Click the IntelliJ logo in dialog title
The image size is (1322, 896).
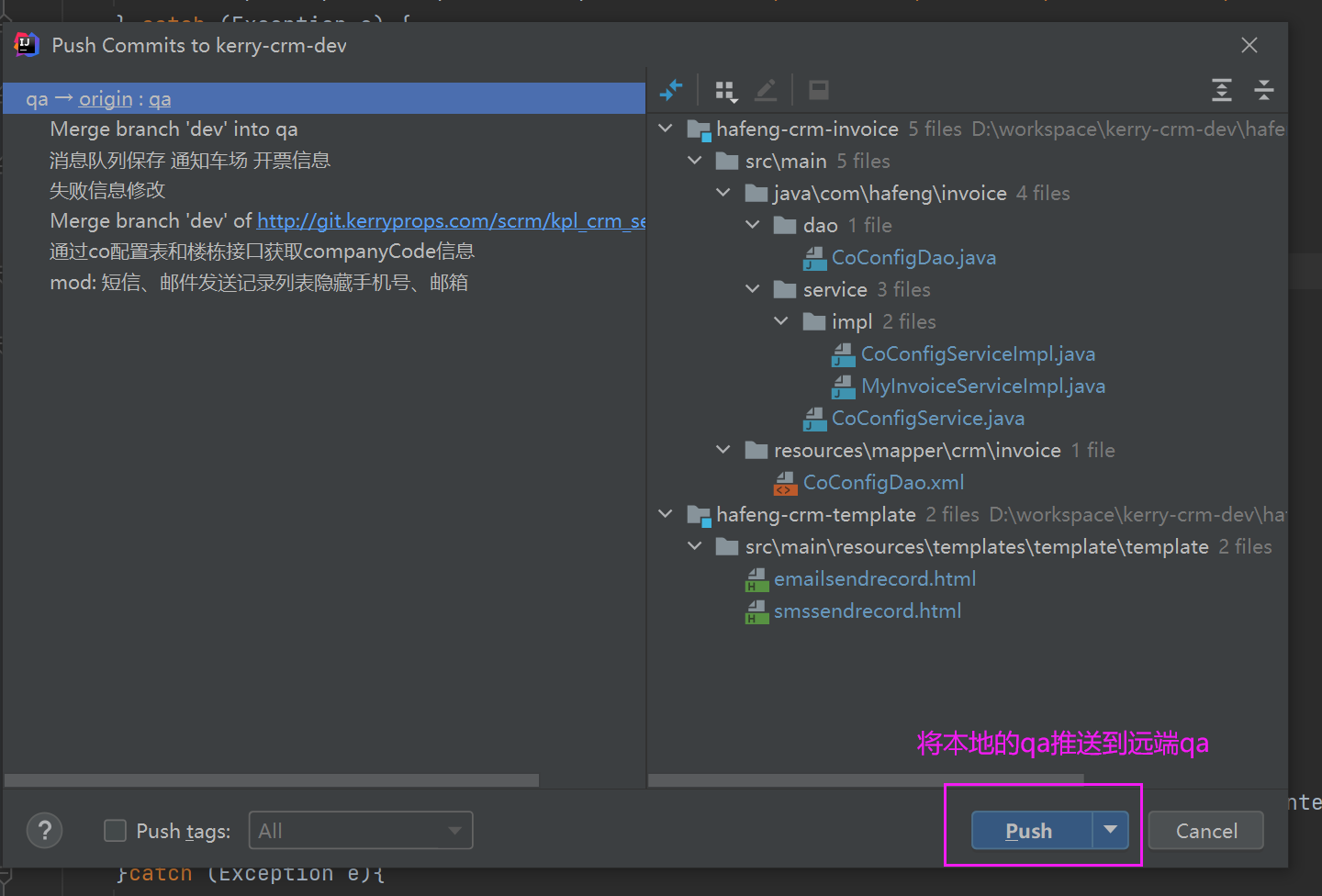point(27,45)
